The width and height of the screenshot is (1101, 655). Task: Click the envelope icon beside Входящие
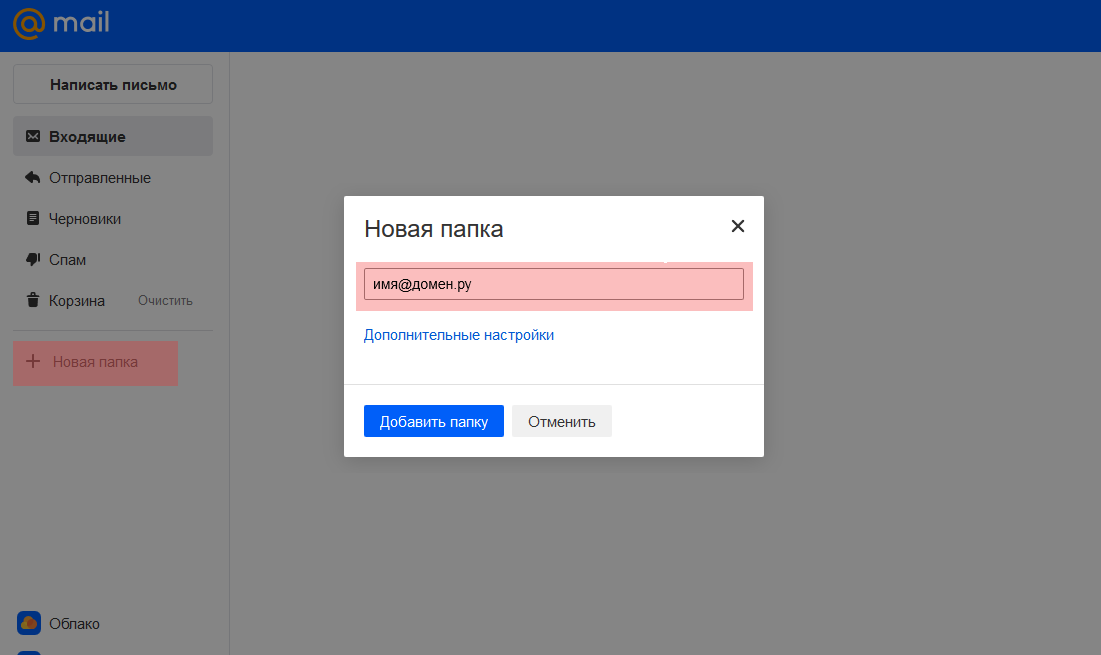pyautogui.click(x=33, y=137)
